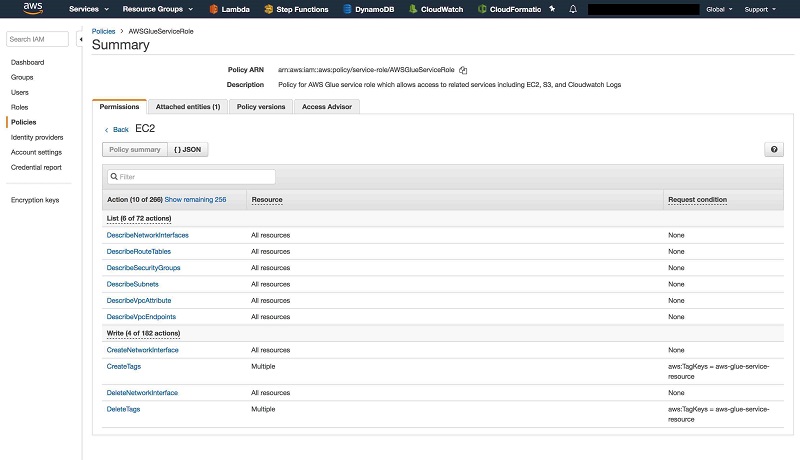Image resolution: width=800 pixels, height=460 pixels.
Task: Switch to the JSON view
Action: click(187, 149)
